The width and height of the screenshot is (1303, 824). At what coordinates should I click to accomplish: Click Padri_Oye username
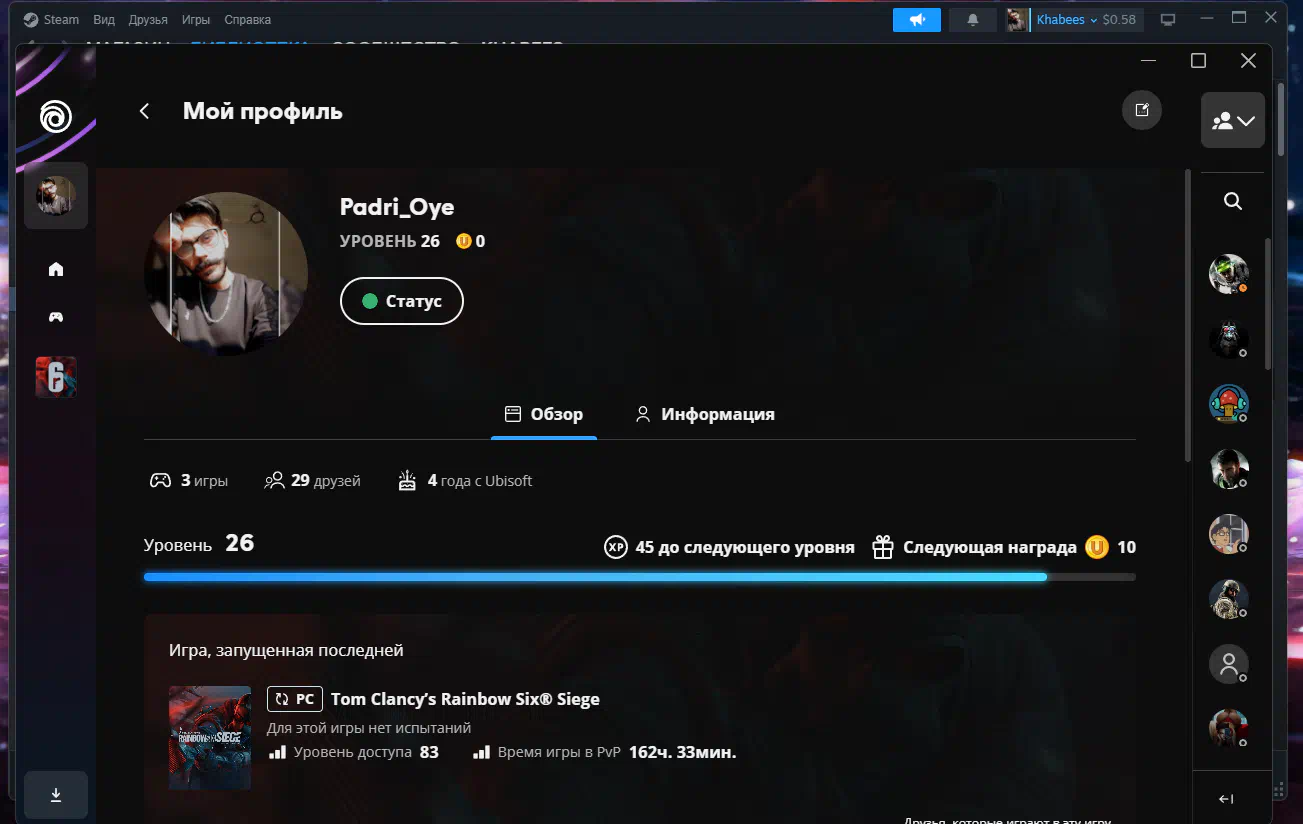397,207
